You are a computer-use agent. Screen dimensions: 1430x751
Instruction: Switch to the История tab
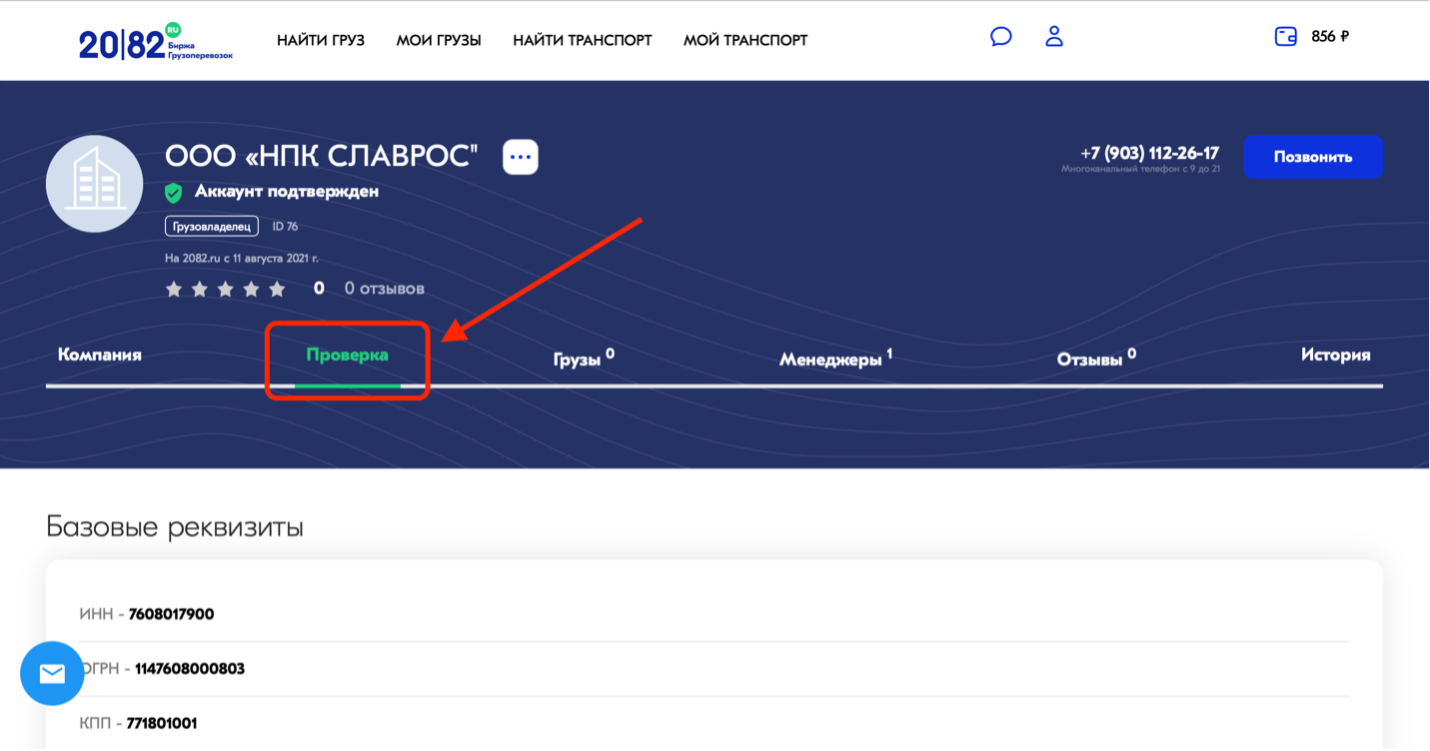tap(1336, 355)
